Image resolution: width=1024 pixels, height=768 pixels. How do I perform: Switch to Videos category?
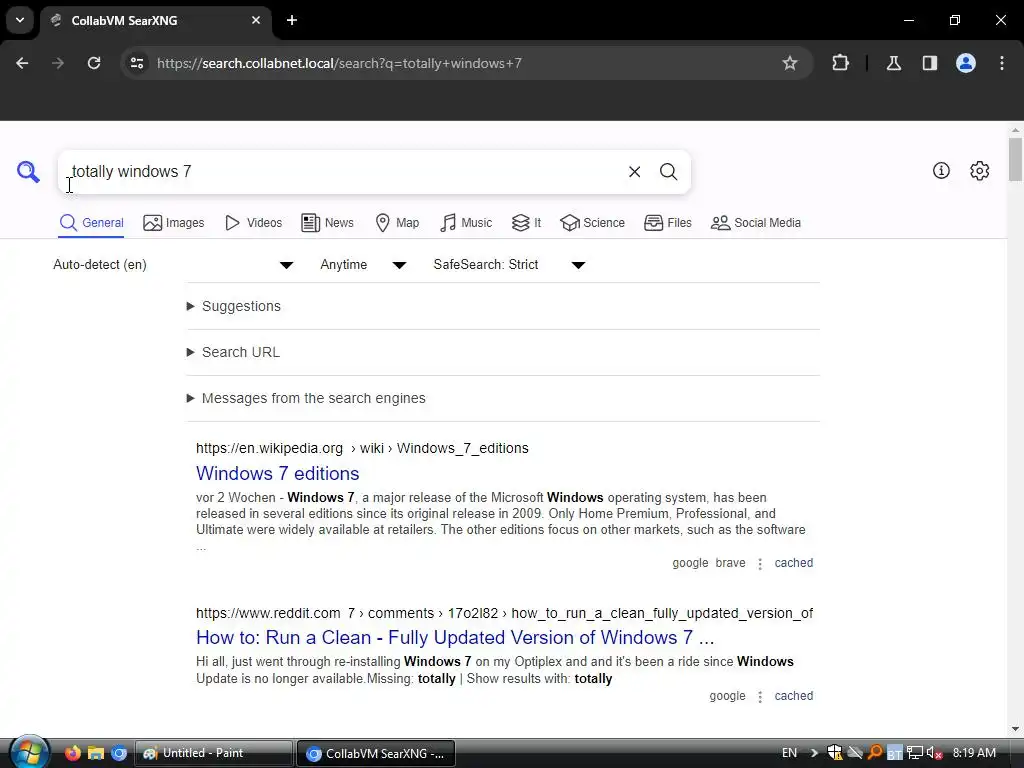[x=253, y=223]
